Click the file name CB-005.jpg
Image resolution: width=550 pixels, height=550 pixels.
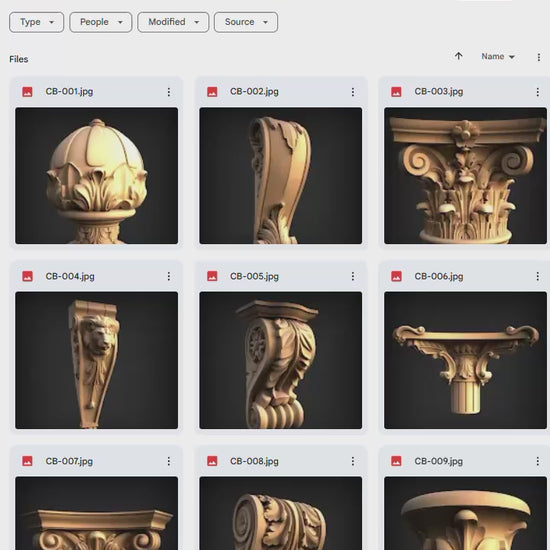tap(254, 276)
